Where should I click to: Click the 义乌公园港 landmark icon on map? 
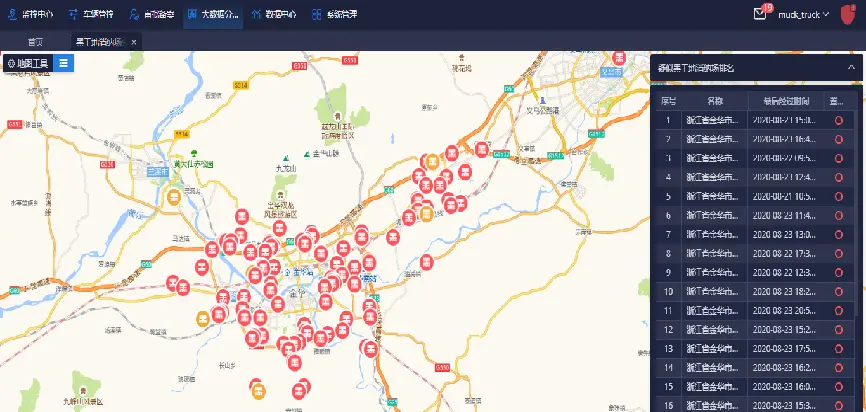(543, 101)
